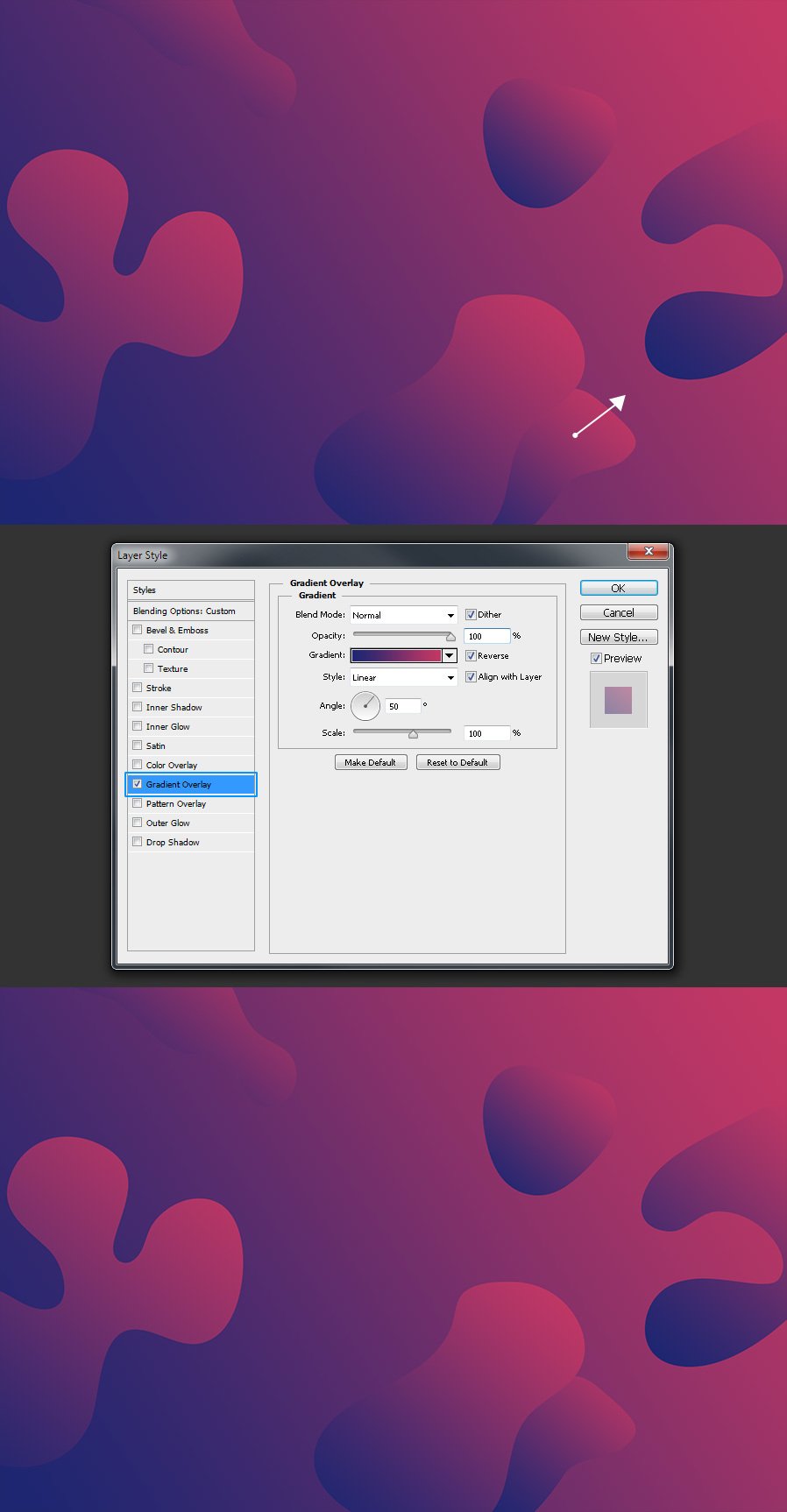Click the Opacity slider handle

pyautogui.click(x=450, y=637)
